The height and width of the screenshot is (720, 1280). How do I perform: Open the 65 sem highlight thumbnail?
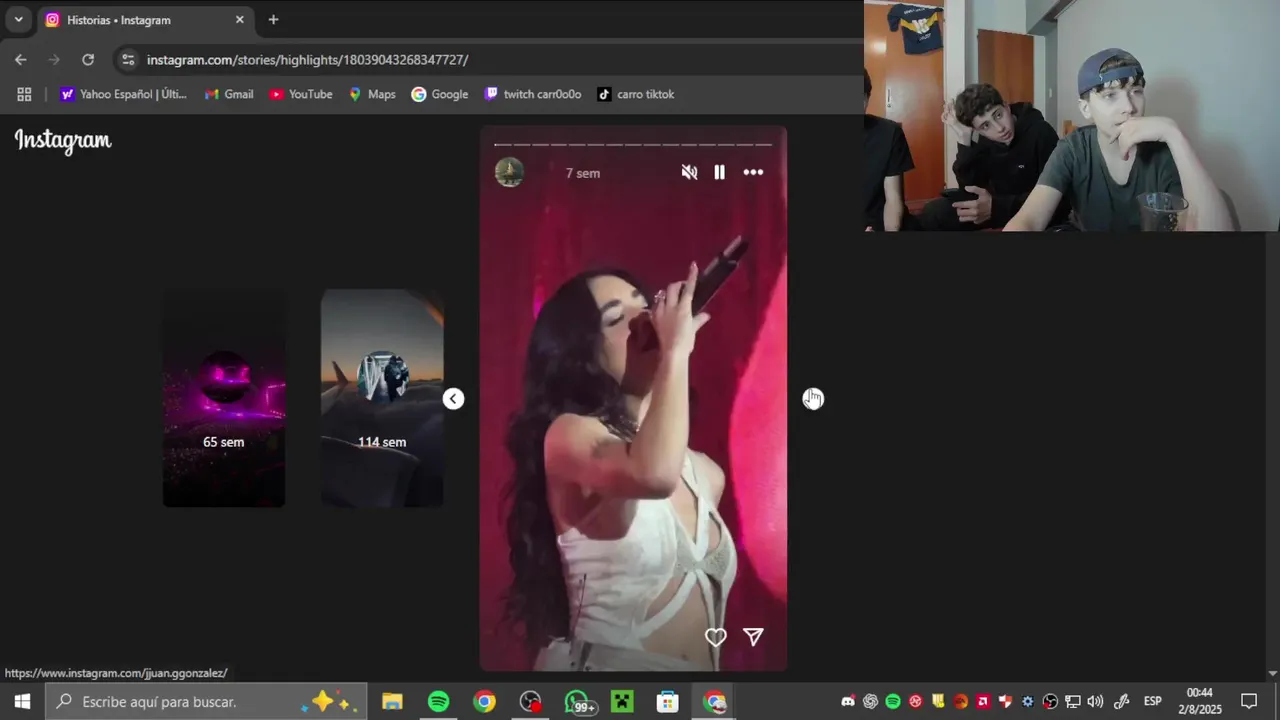(x=224, y=398)
